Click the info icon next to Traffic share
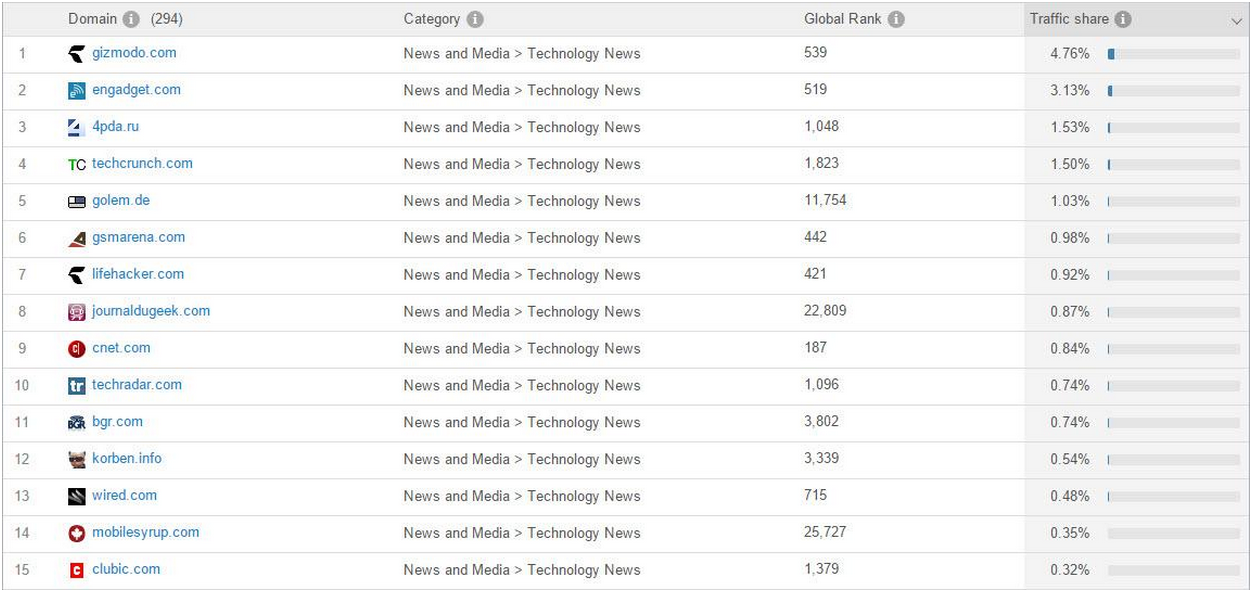Image resolution: width=1250 pixels, height=590 pixels. coord(1123,19)
